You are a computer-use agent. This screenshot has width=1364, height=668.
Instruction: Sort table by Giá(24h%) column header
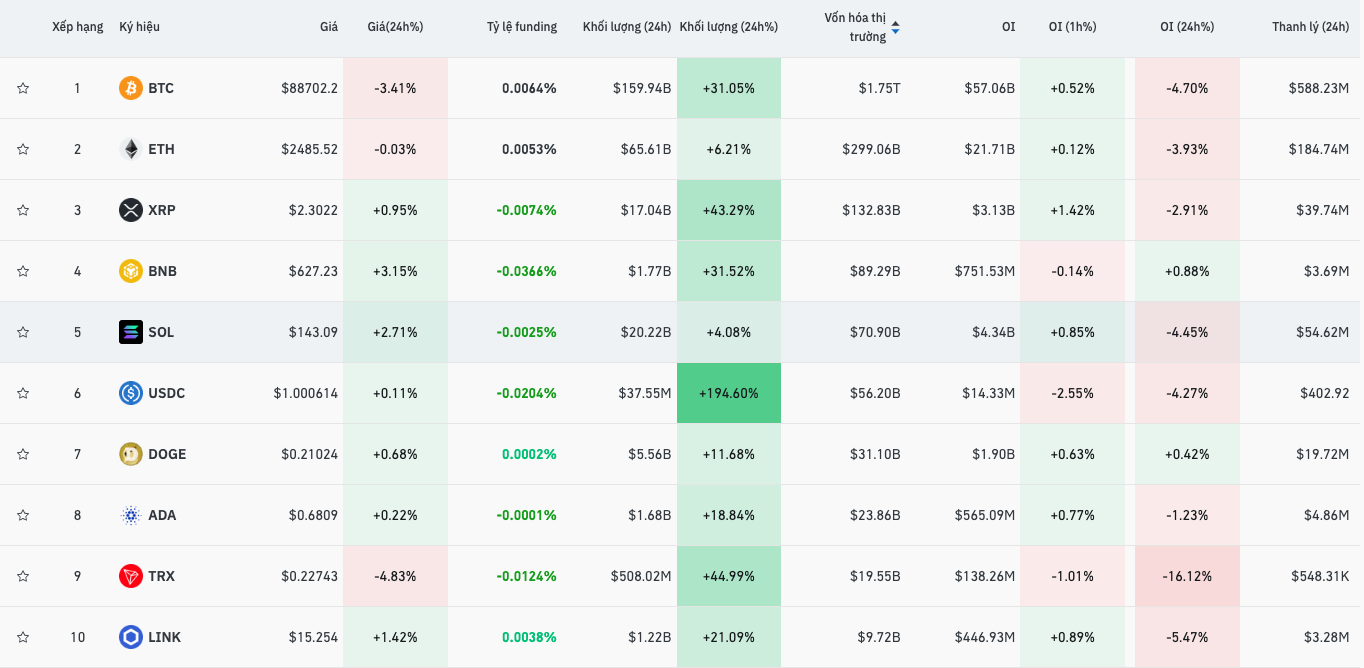(x=395, y=27)
